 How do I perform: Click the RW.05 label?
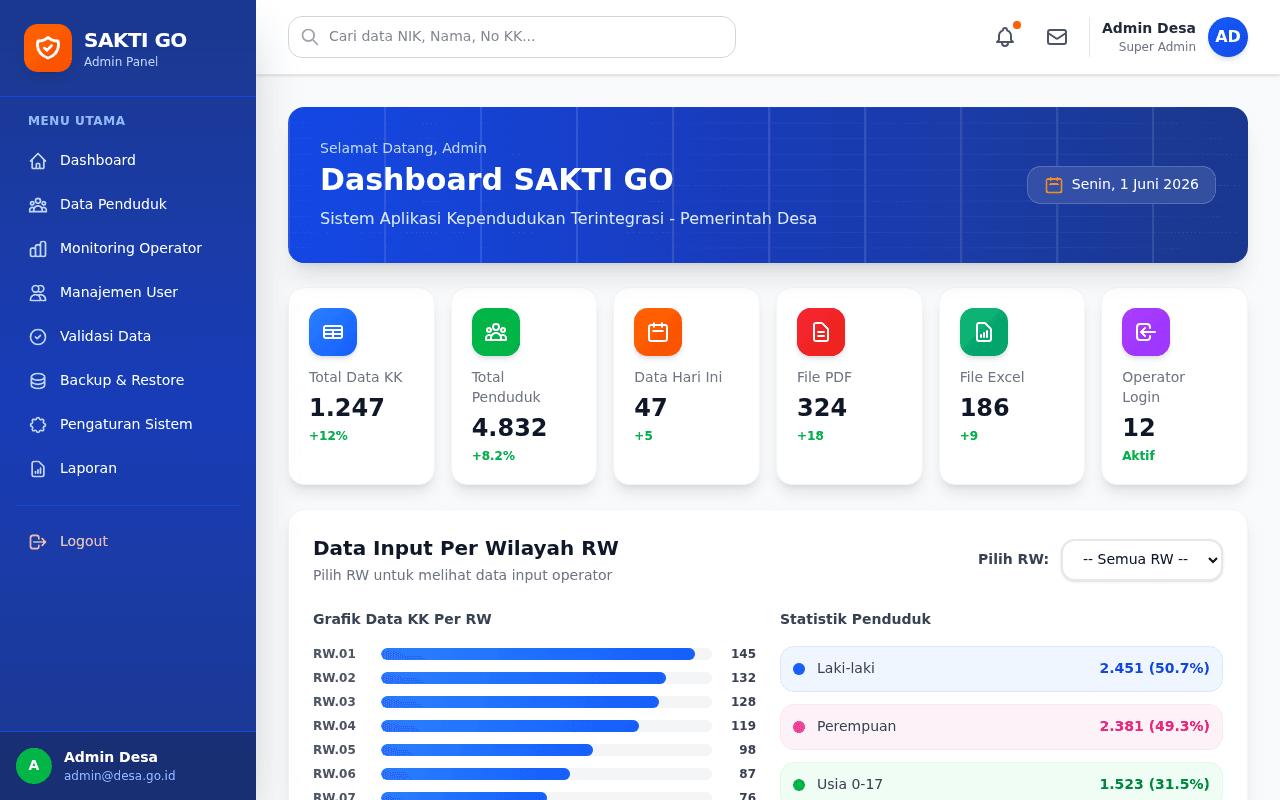(334, 750)
